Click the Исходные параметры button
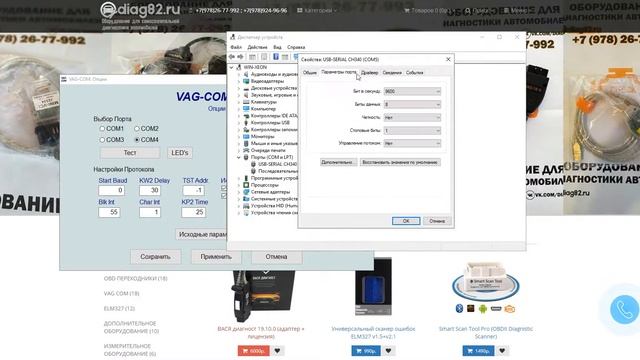640x360 pixels. 202,234
